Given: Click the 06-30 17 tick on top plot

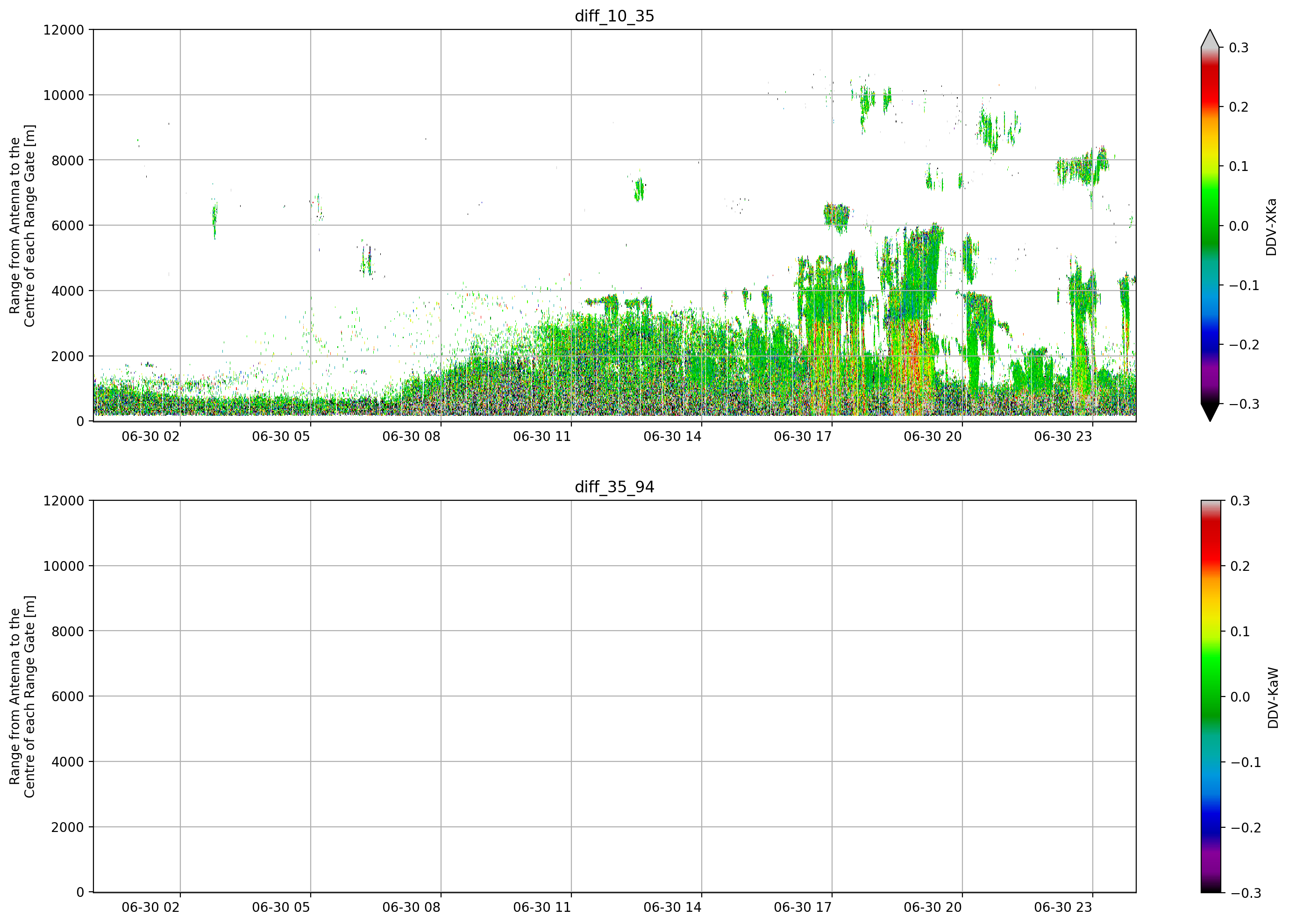Looking at the screenshot, I should coord(803,436).
